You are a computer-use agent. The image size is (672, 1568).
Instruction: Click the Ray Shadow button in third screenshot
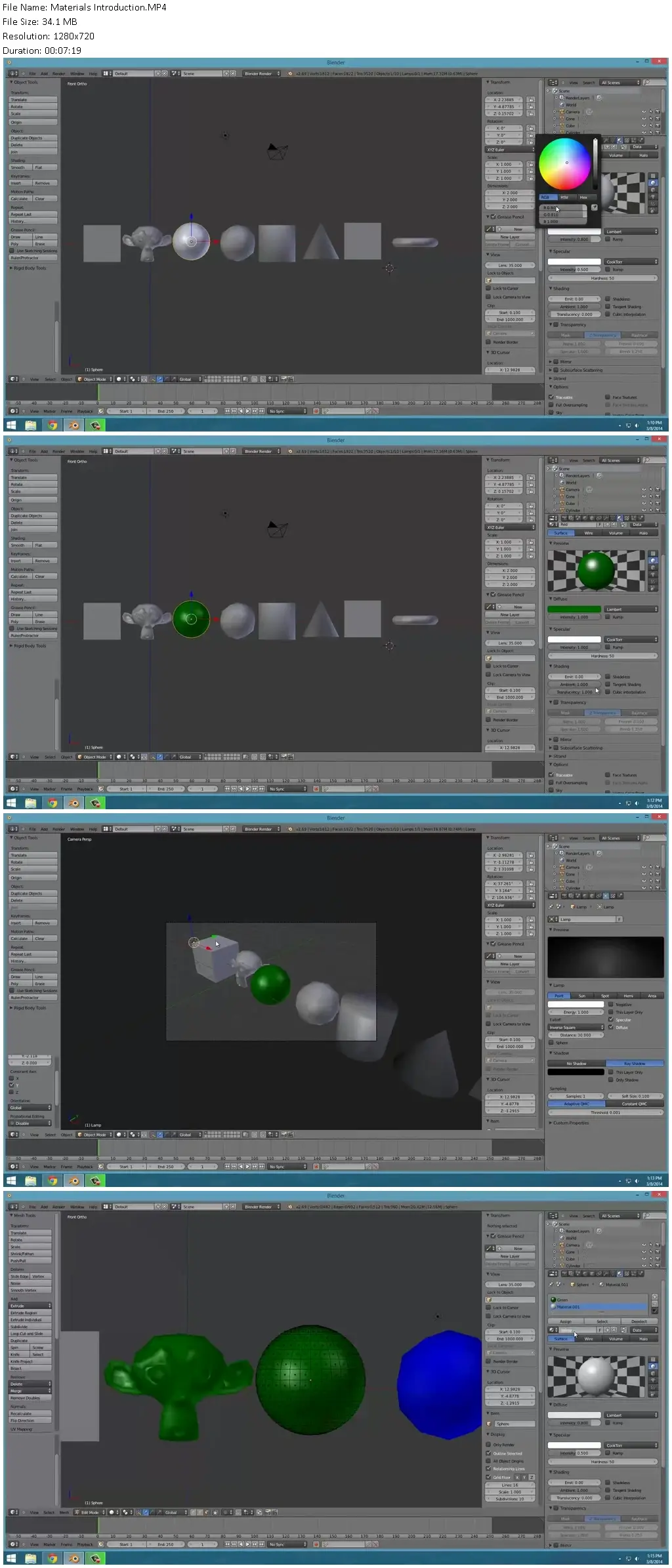635,1063
